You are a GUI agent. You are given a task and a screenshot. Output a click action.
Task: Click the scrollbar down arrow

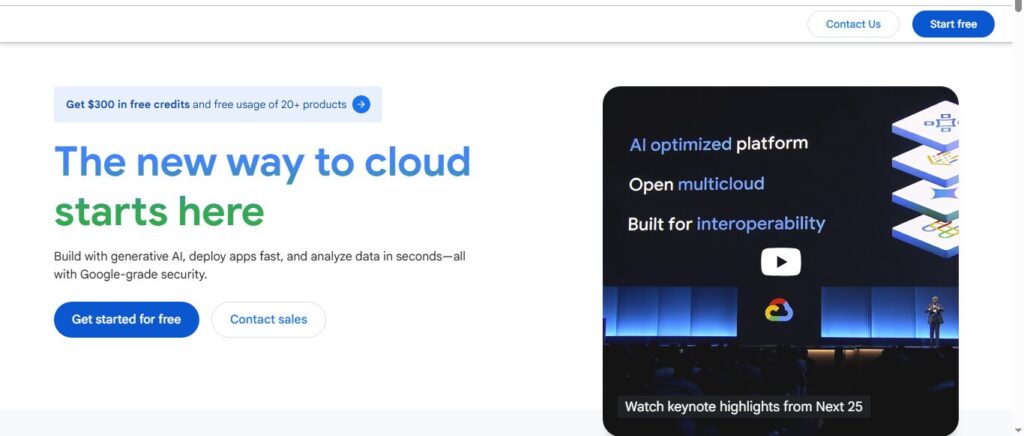[1018, 431]
